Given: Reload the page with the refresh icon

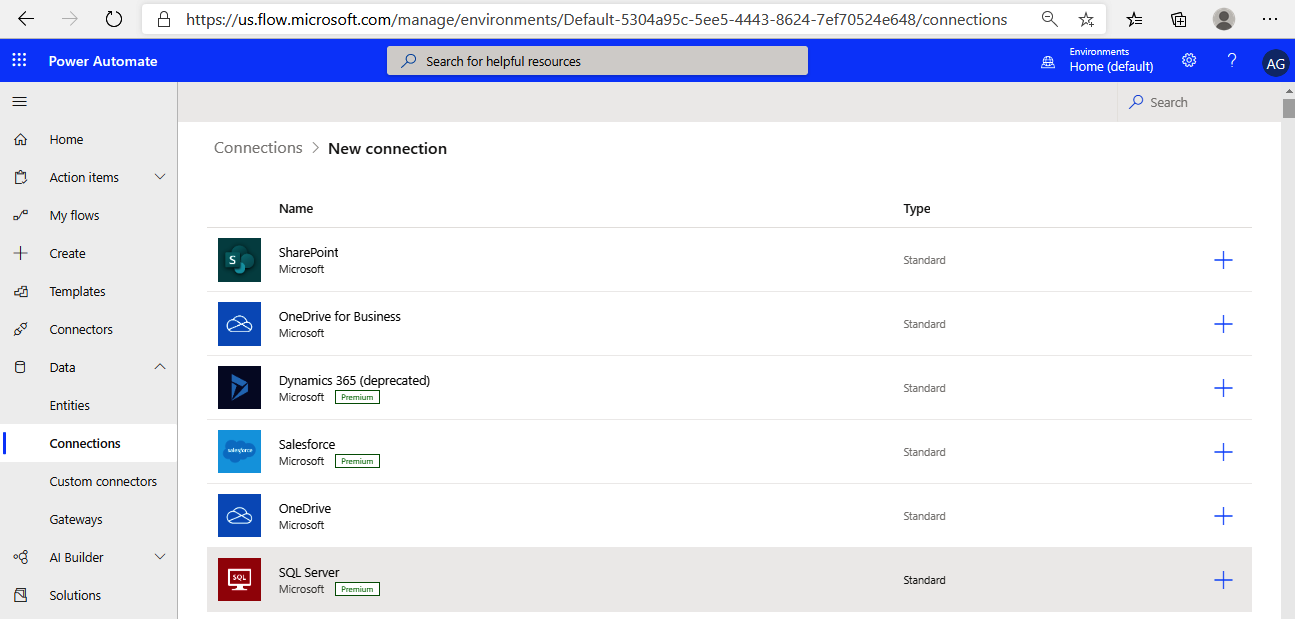Looking at the screenshot, I should [x=114, y=19].
